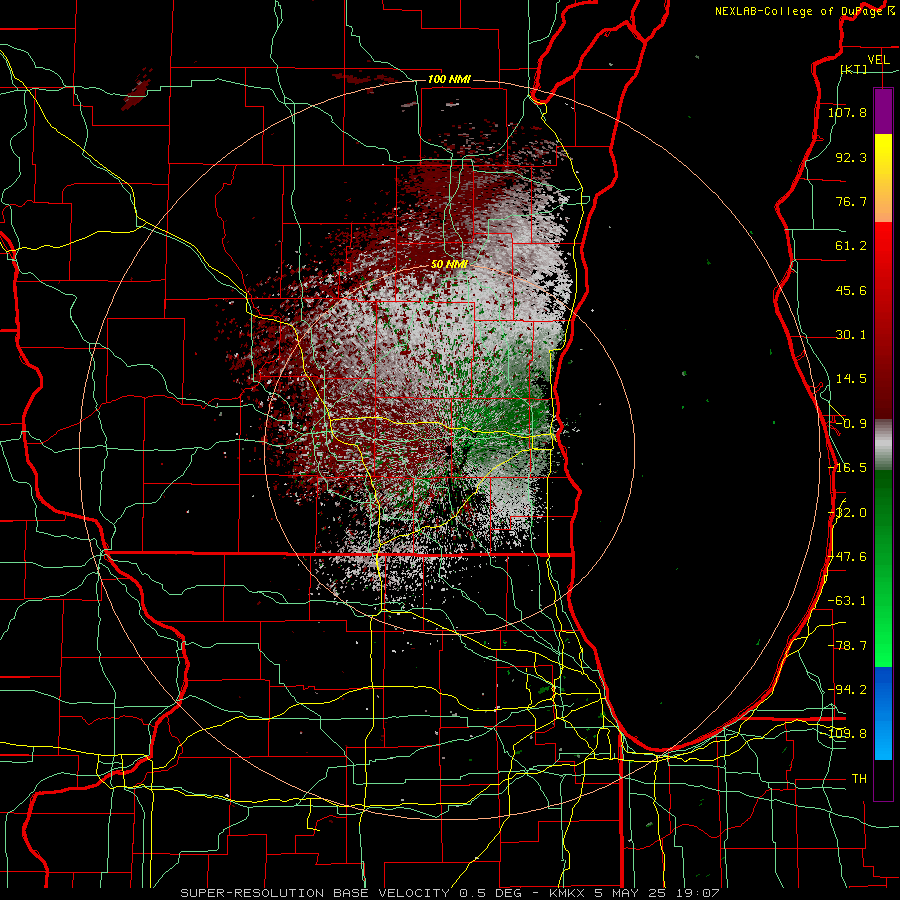Image resolution: width=900 pixels, height=900 pixels.
Task: Select the 45.6 legend value
Action: coord(851,290)
